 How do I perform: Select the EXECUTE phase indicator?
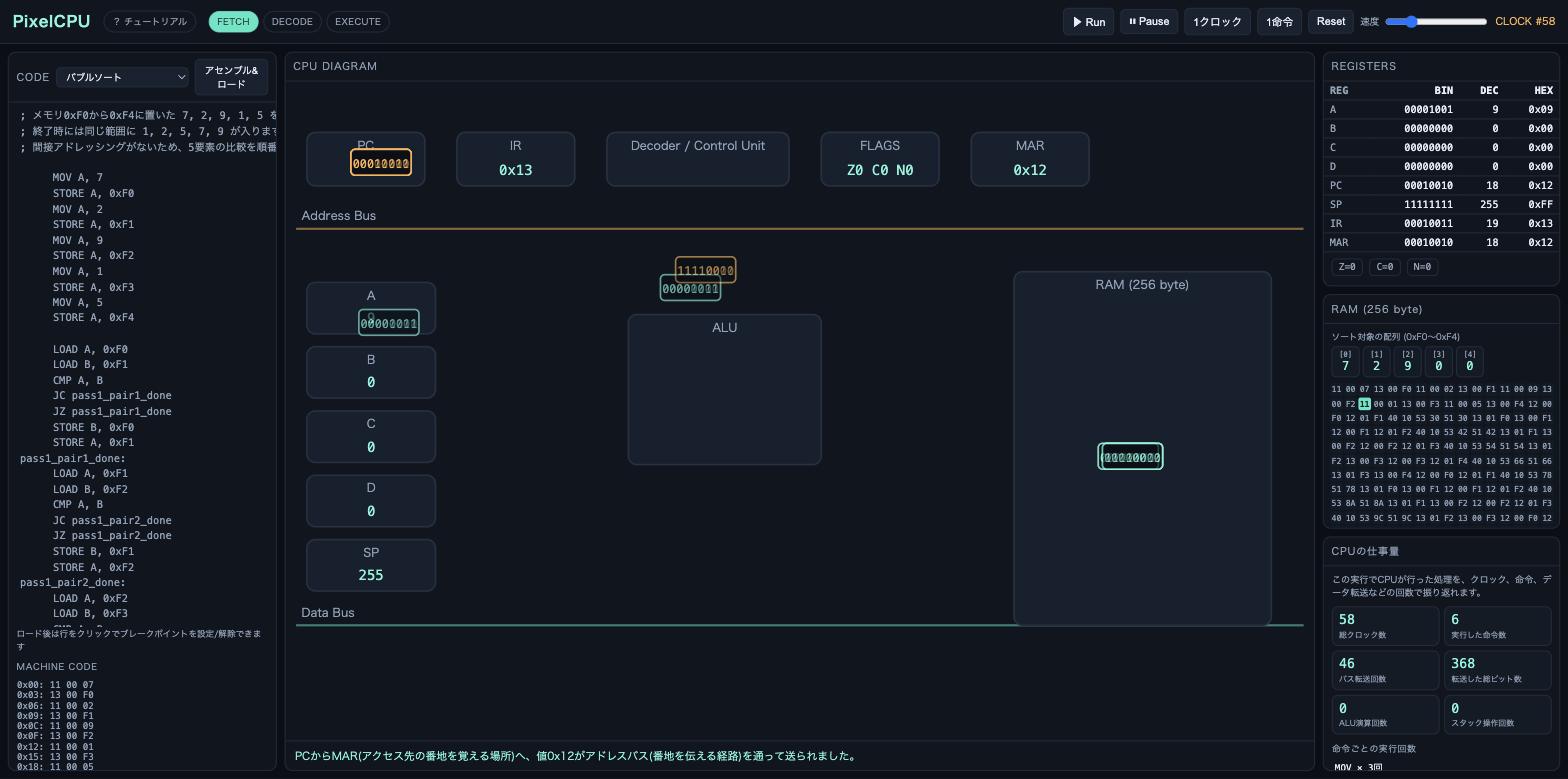[x=358, y=21]
